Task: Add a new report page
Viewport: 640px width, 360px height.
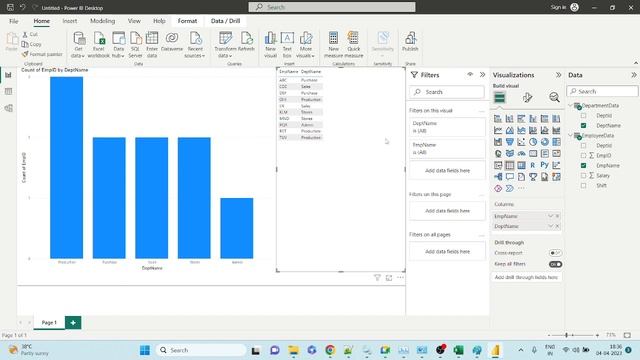Action: 73,322
